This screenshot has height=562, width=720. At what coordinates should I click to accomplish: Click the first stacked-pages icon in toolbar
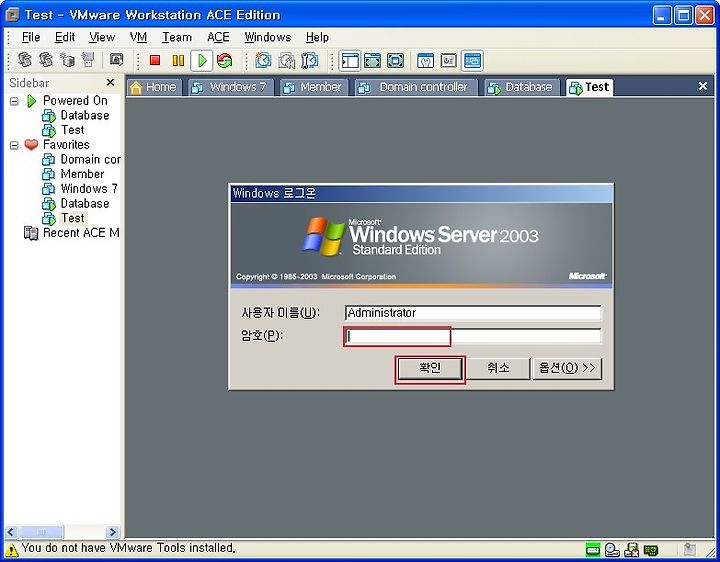coord(25,60)
